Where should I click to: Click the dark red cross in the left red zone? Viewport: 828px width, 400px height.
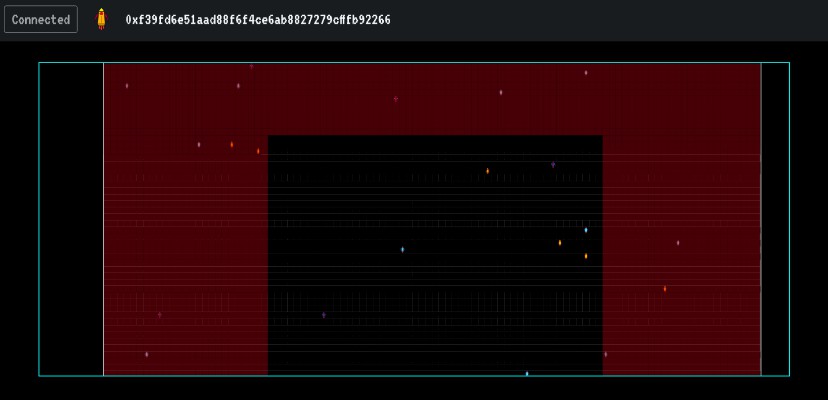pos(160,314)
